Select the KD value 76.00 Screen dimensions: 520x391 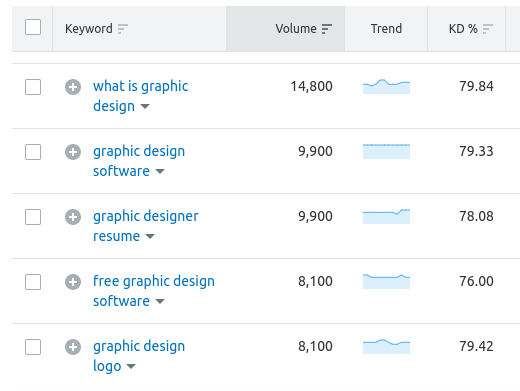click(x=476, y=281)
